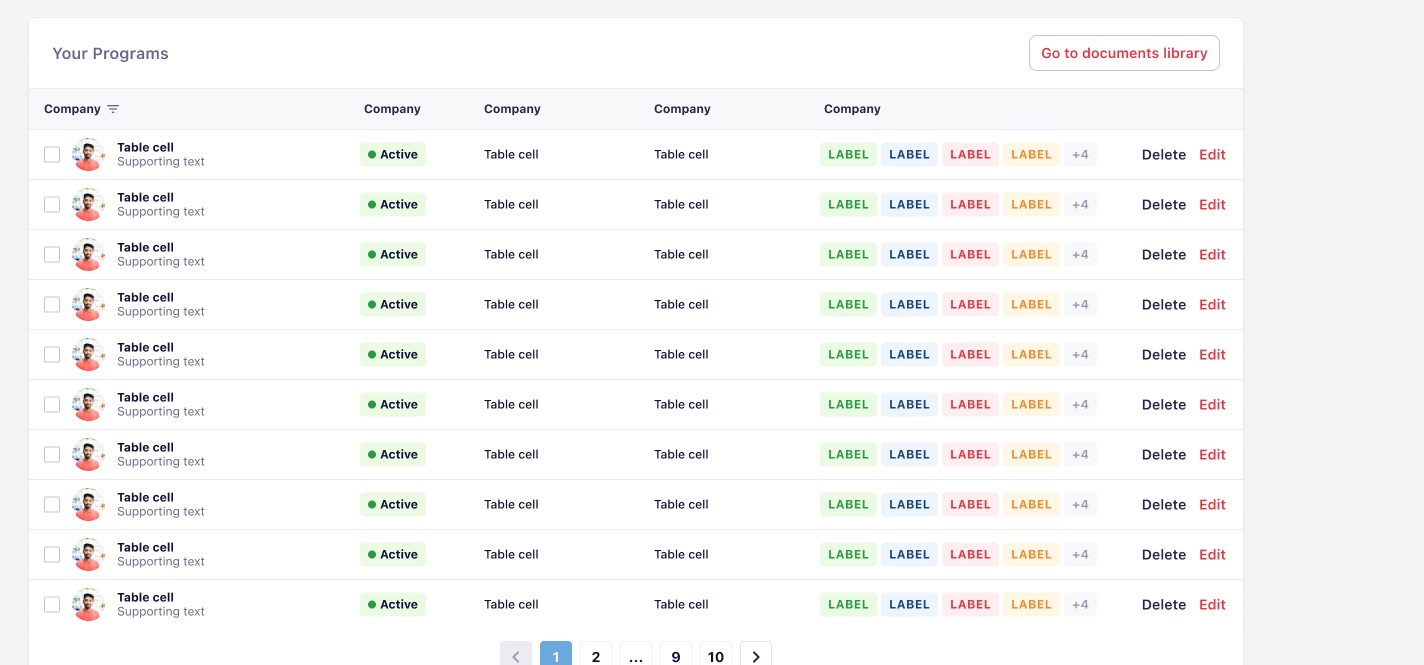Viewport: 1424px width, 665px height.
Task: Click the Active status badge in last row
Action: pos(393,605)
